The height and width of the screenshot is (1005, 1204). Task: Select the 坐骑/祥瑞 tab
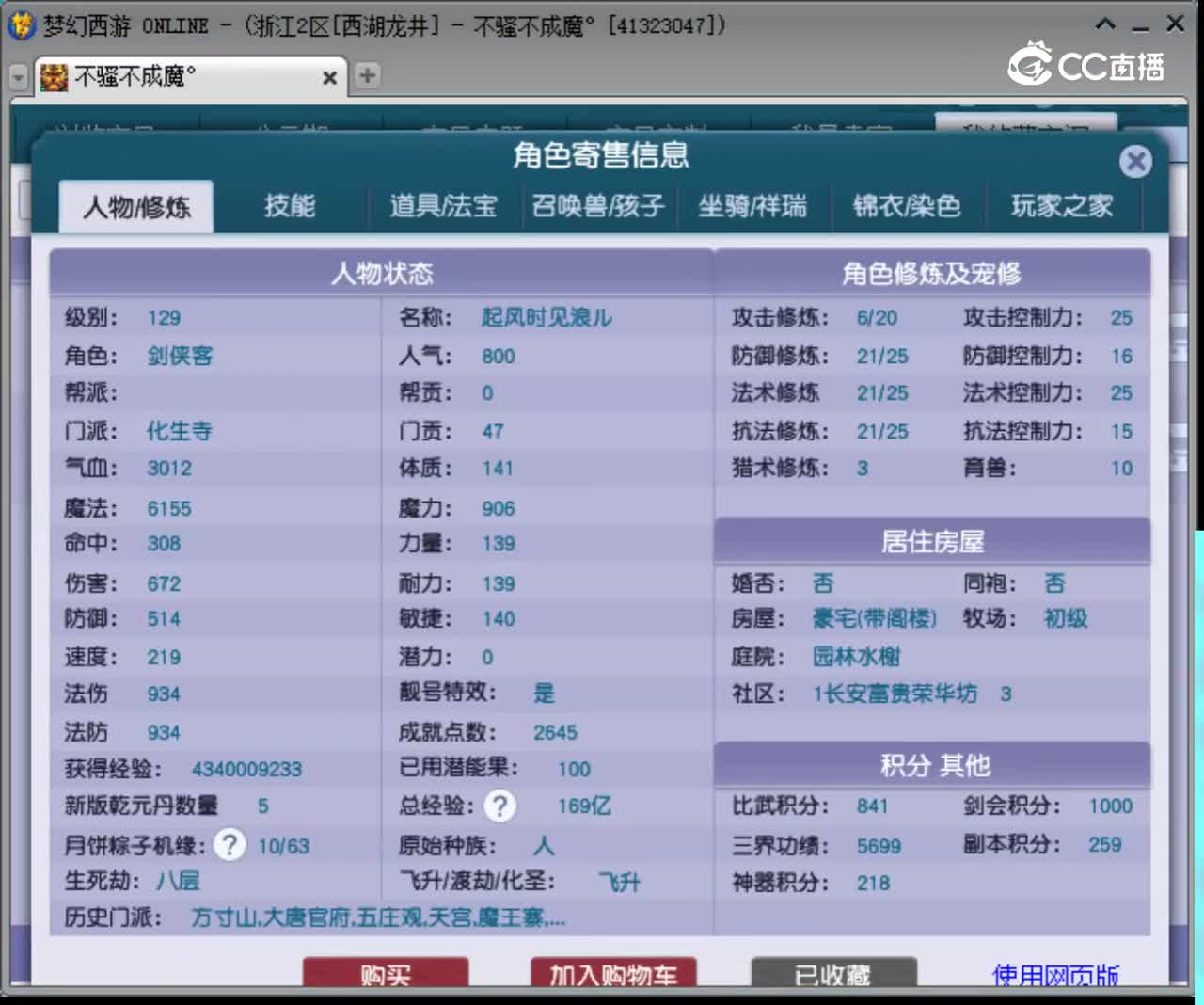click(x=752, y=206)
